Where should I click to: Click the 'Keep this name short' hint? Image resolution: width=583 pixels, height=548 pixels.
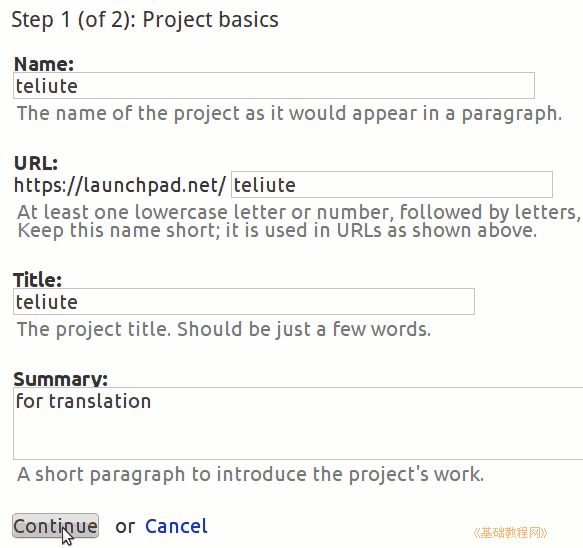(x=277, y=231)
